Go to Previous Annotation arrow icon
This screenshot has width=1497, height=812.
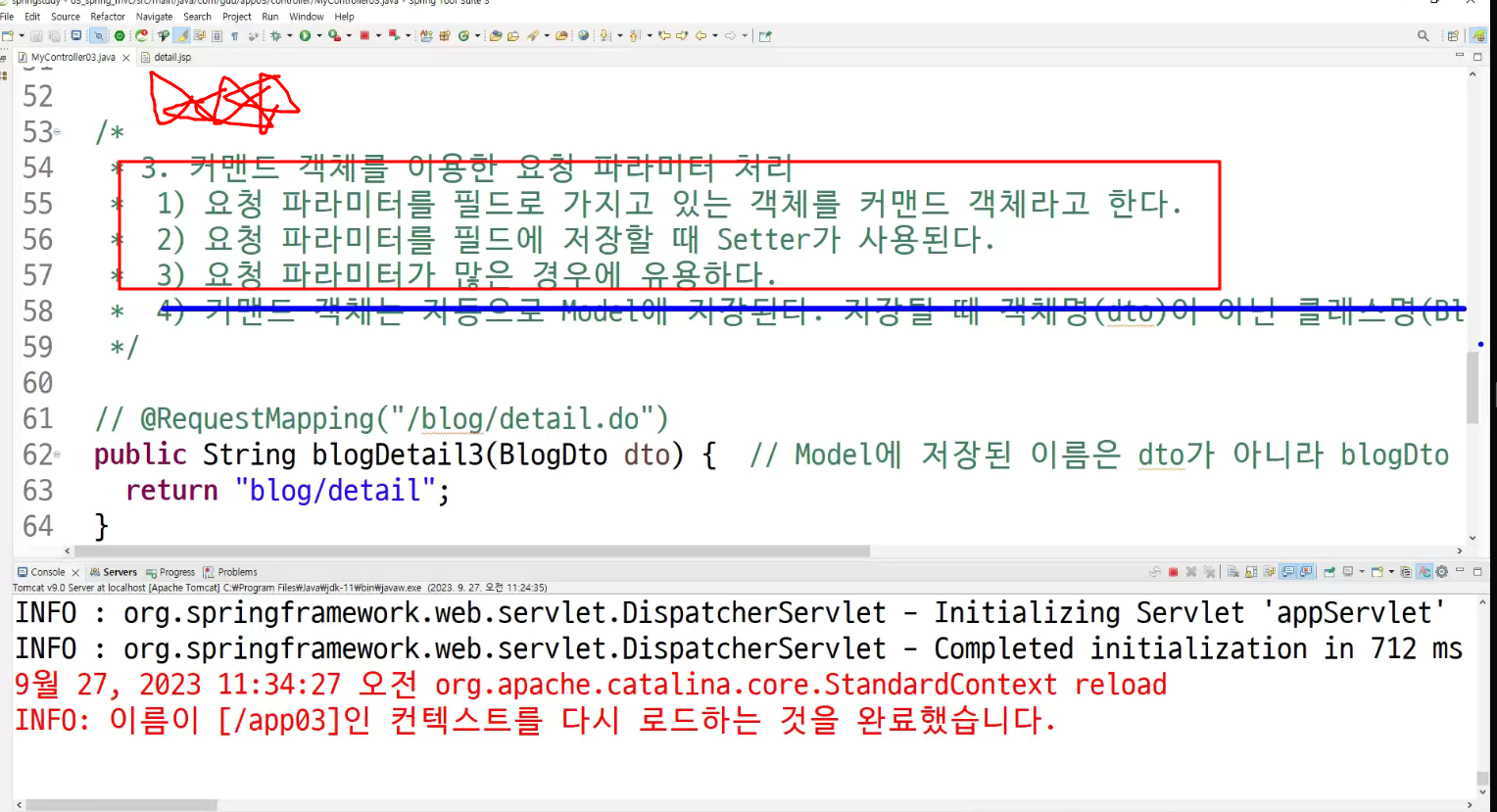(x=634, y=35)
